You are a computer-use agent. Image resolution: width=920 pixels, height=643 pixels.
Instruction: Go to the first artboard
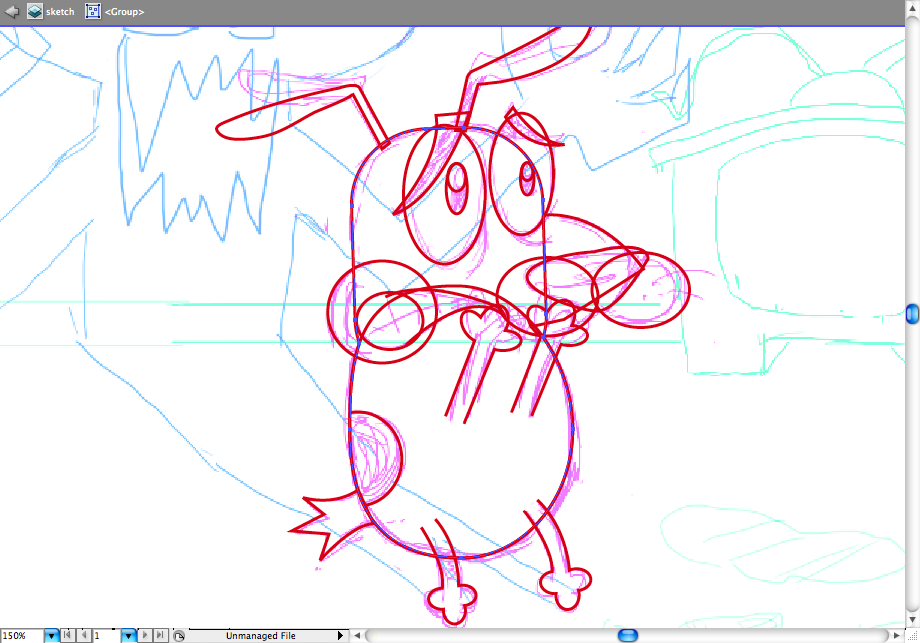point(68,635)
